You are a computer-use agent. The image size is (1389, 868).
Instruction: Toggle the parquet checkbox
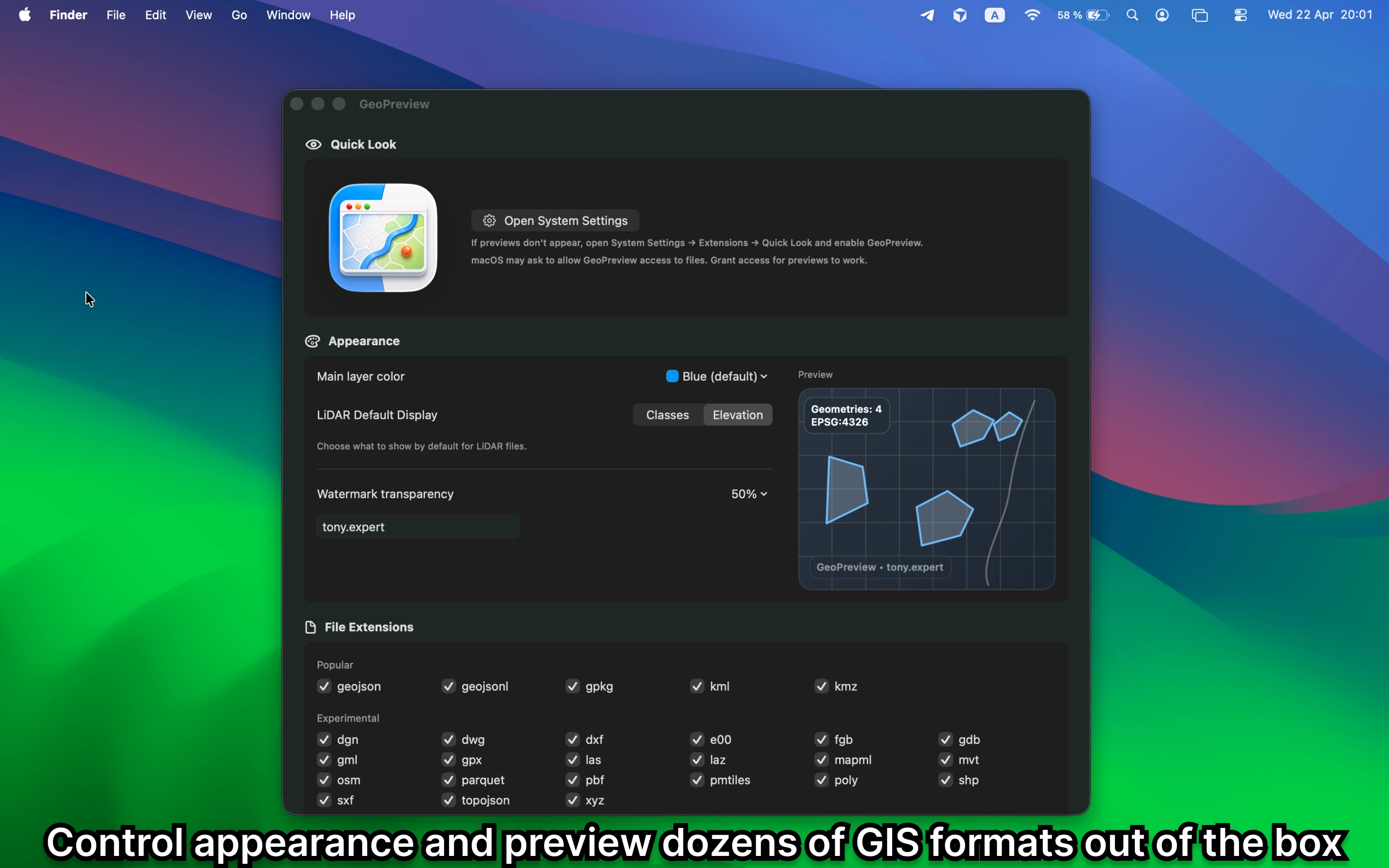pyautogui.click(x=449, y=780)
